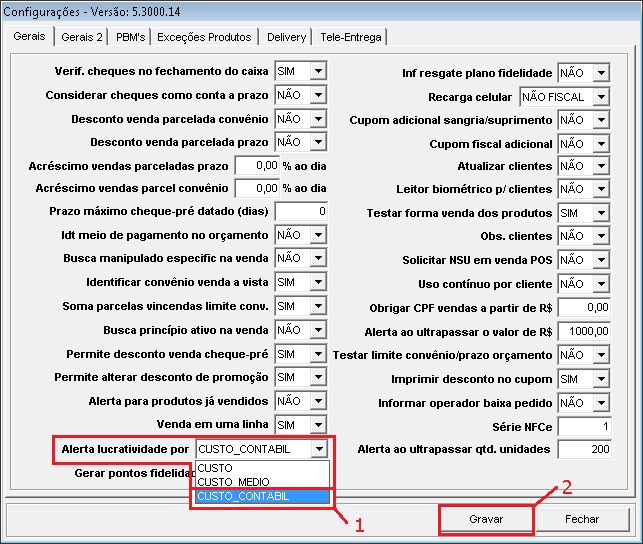Edit Série NFCe input field
This screenshot has width=643, height=544.
point(584,427)
